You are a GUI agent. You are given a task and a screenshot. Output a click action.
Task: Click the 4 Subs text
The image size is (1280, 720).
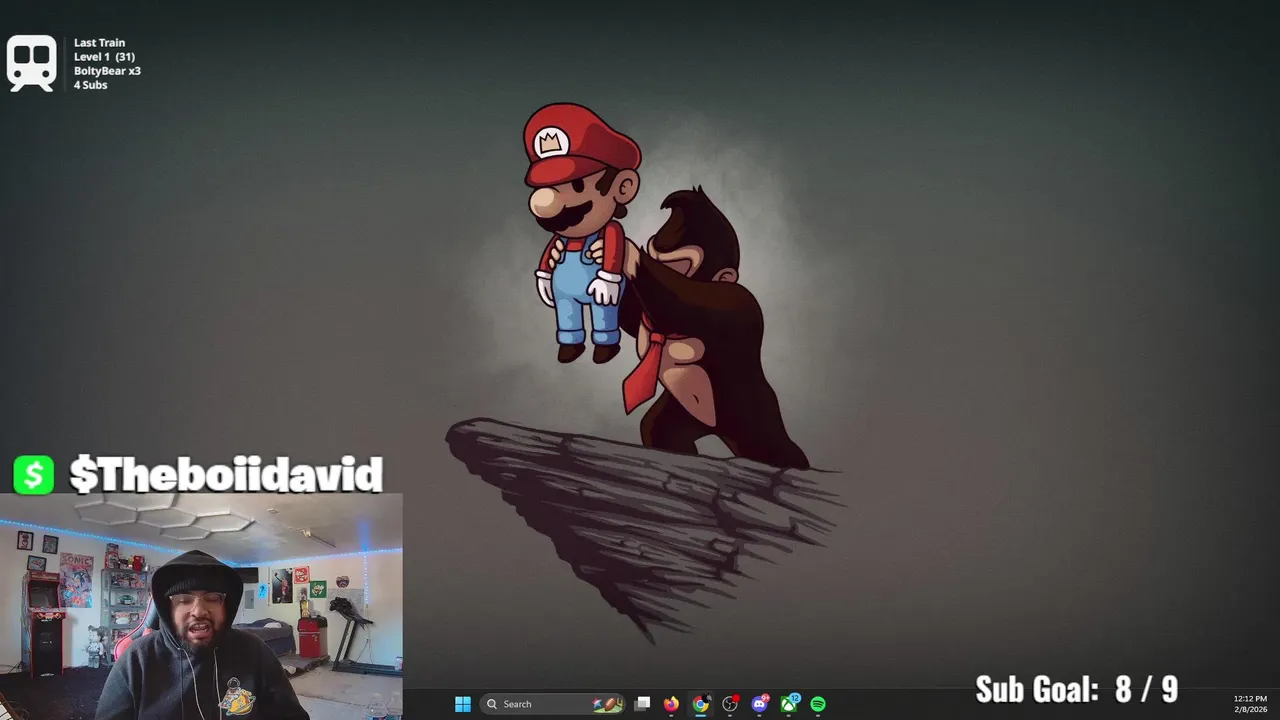pos(90,85)
